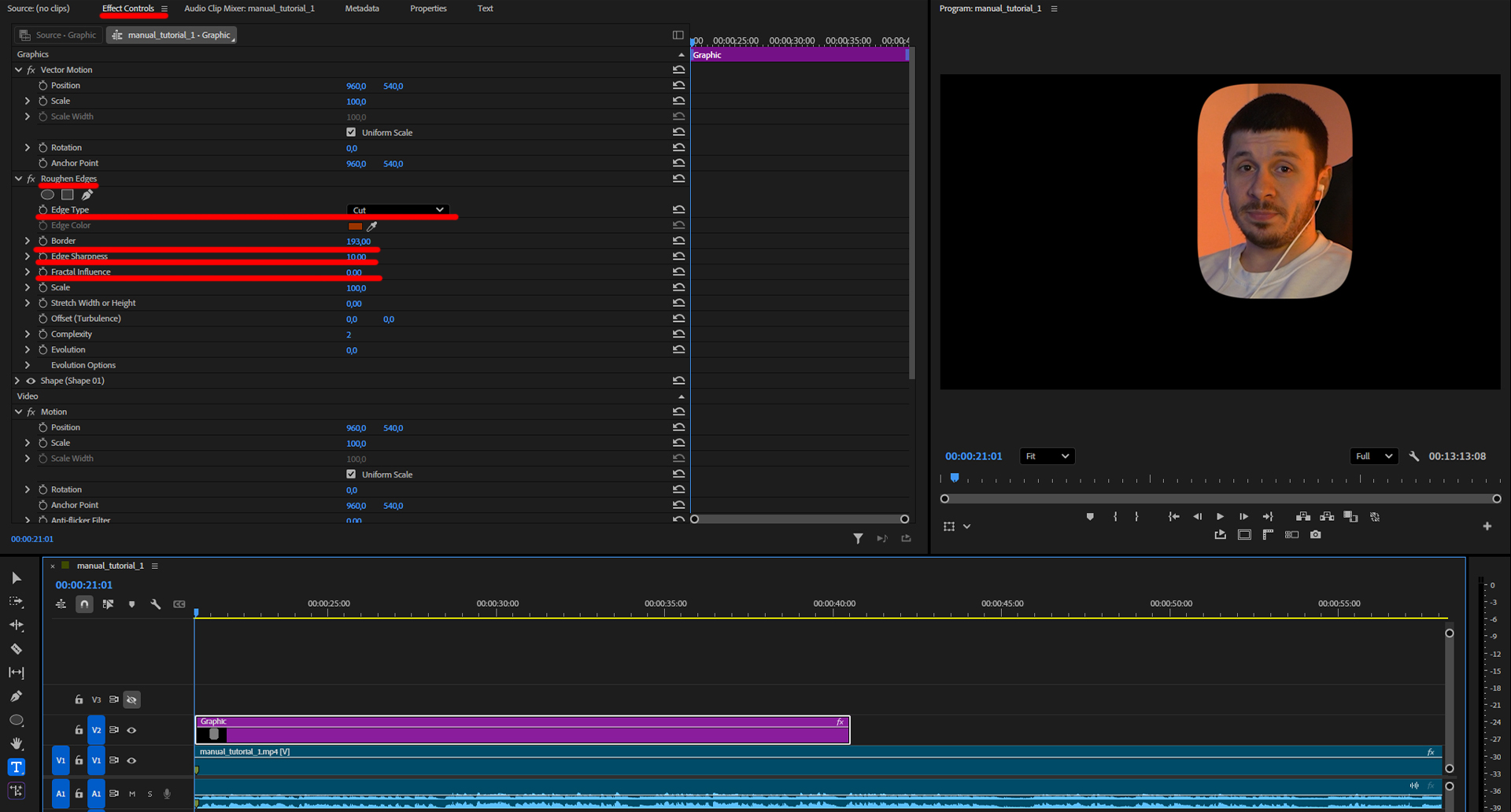Select the Pen tool in tools panel

coord(17,696)
